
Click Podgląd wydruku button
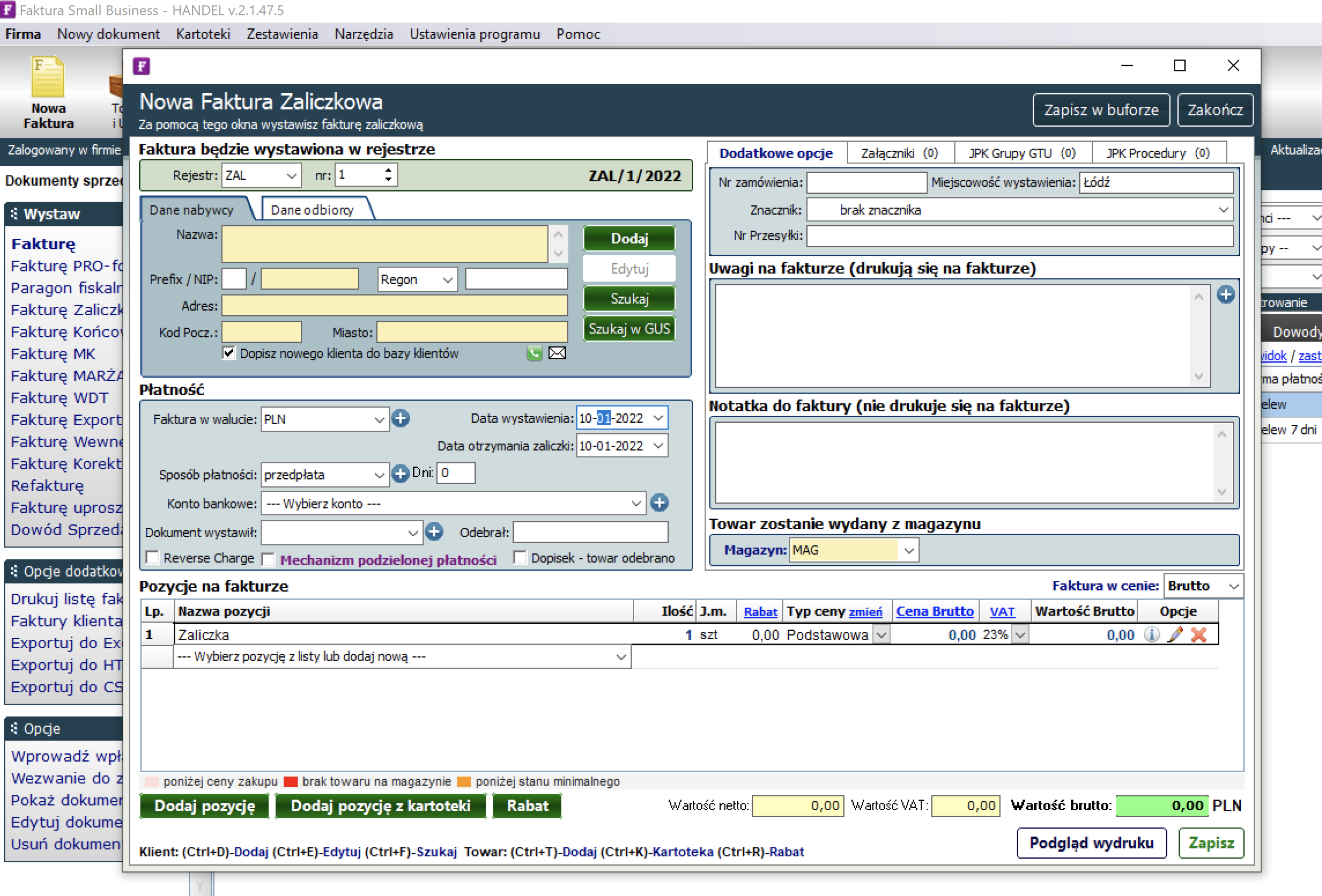click(1091, 842)
